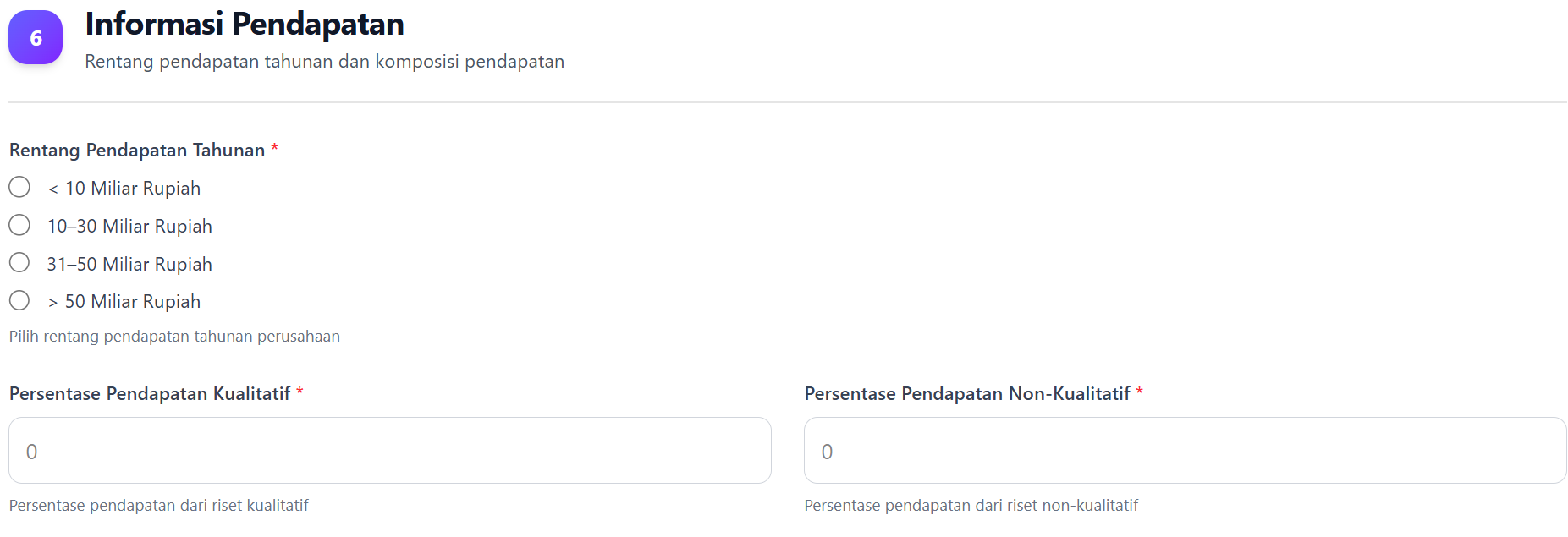
Task: Click the "Persentase Pendapatan Kualitatif" label
Action: point(150,394)
